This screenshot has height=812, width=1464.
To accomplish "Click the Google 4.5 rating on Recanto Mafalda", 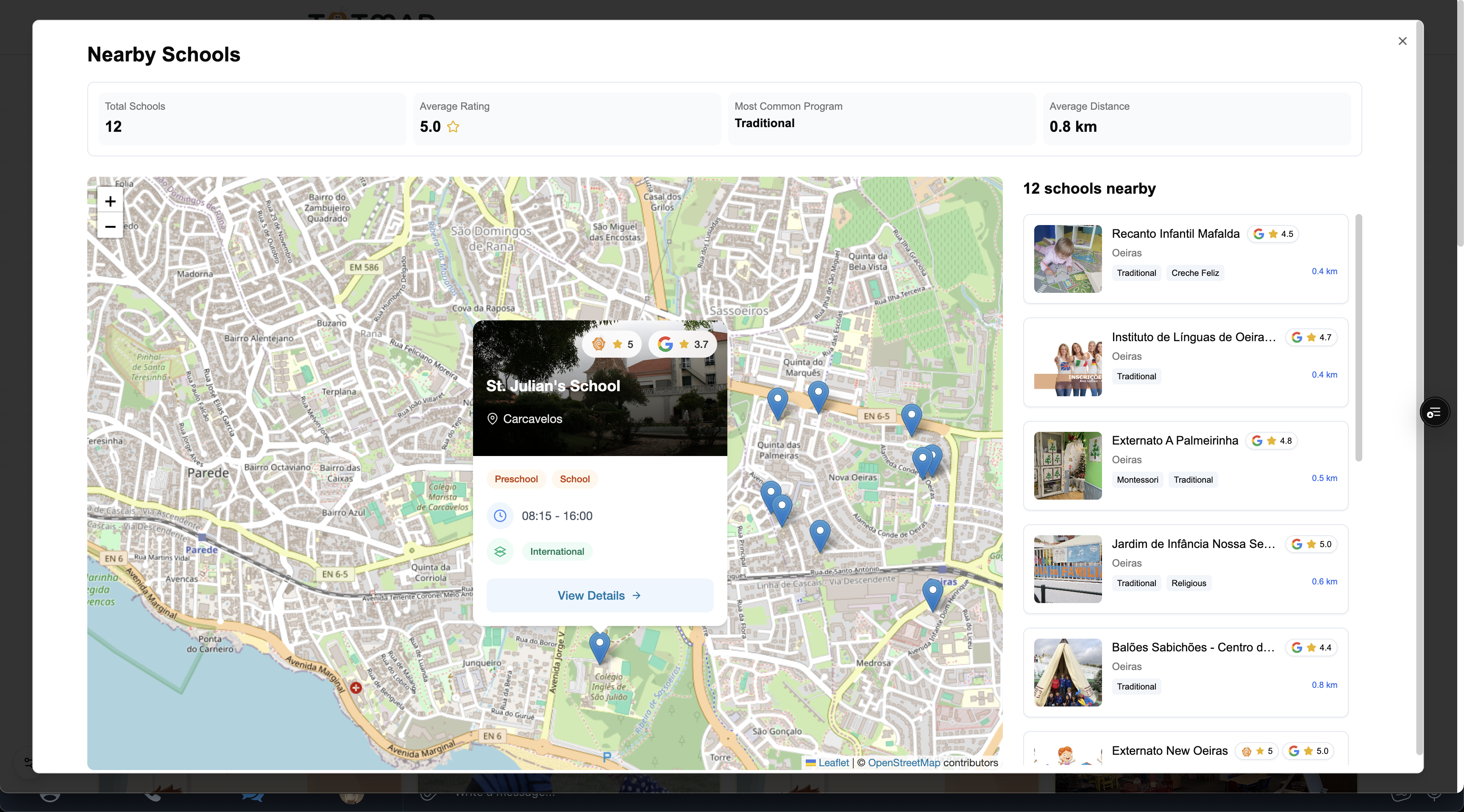I will point(1272,234).
